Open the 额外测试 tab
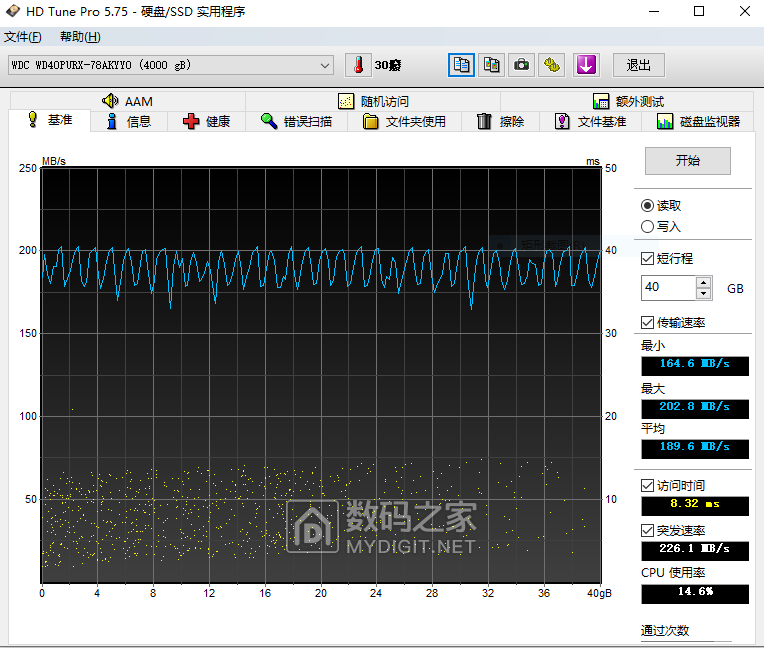 [x=628, y=101]
